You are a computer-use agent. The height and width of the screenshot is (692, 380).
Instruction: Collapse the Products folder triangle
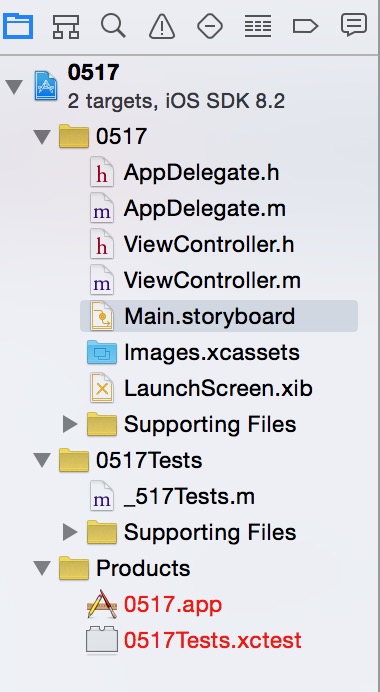point(43,568)
